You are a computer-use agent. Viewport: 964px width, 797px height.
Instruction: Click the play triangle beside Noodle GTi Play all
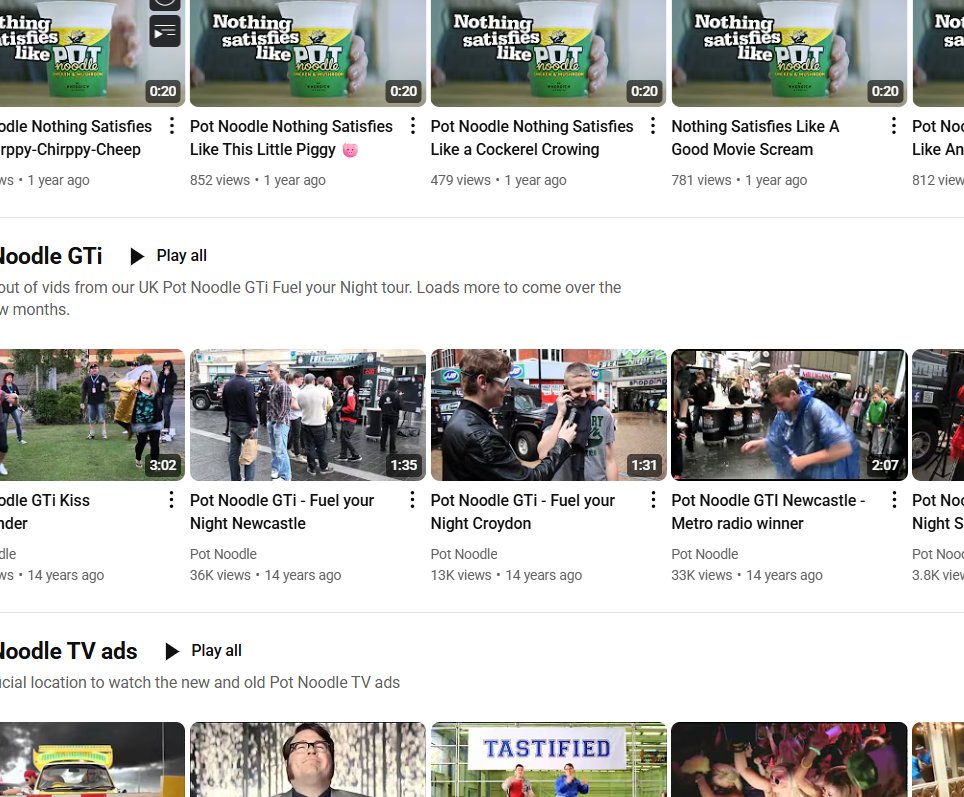click(x=137, y=256)
